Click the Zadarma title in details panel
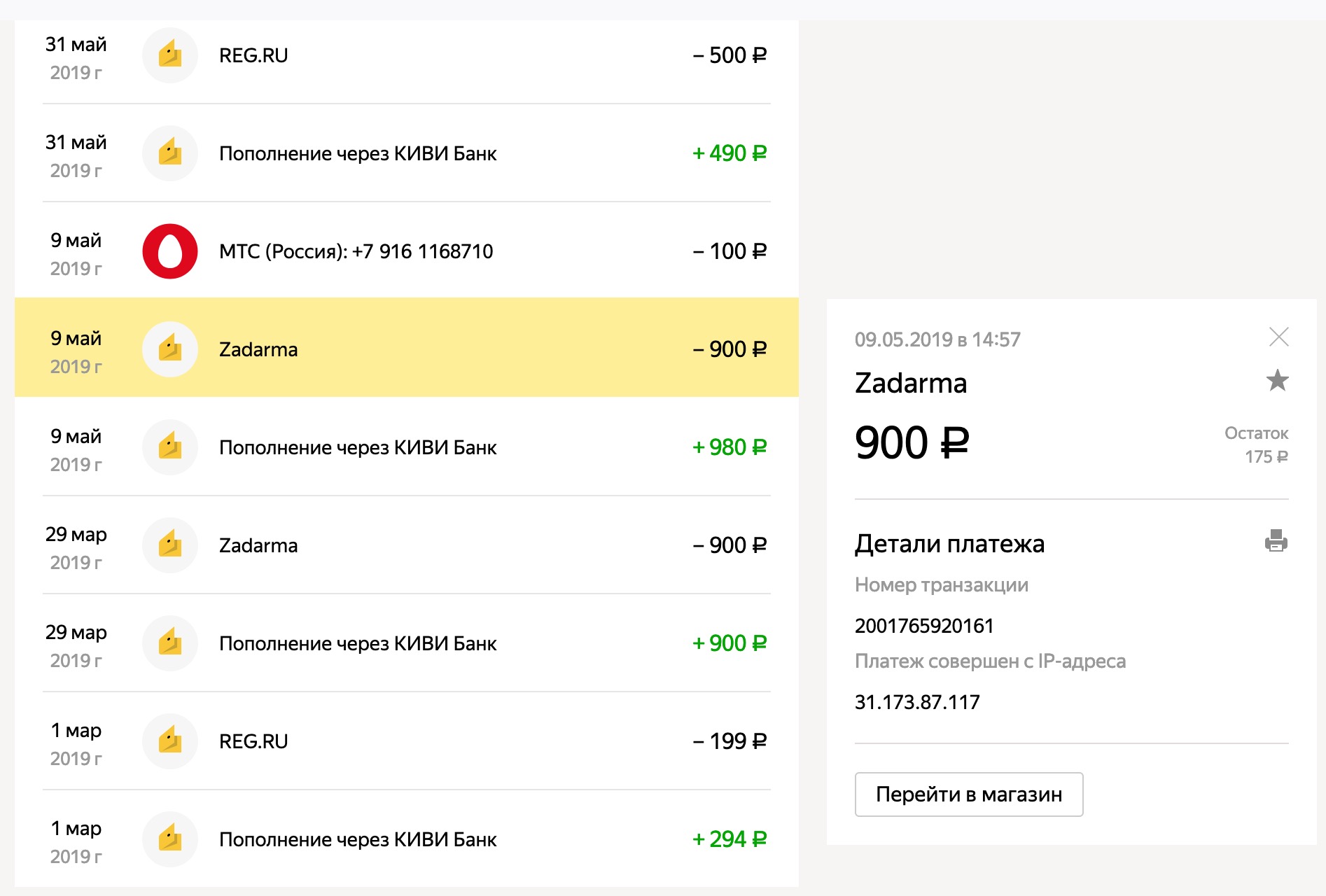 pyautogui.click(x=911, y=383)
